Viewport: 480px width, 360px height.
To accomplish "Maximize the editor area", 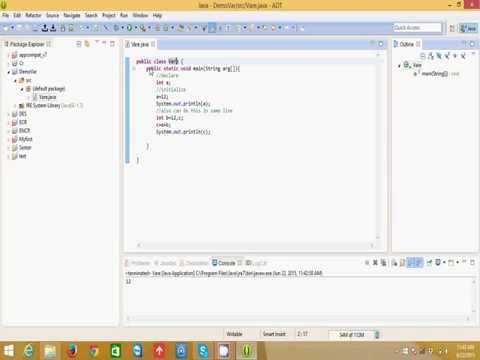I will click(x=381, y=44).
